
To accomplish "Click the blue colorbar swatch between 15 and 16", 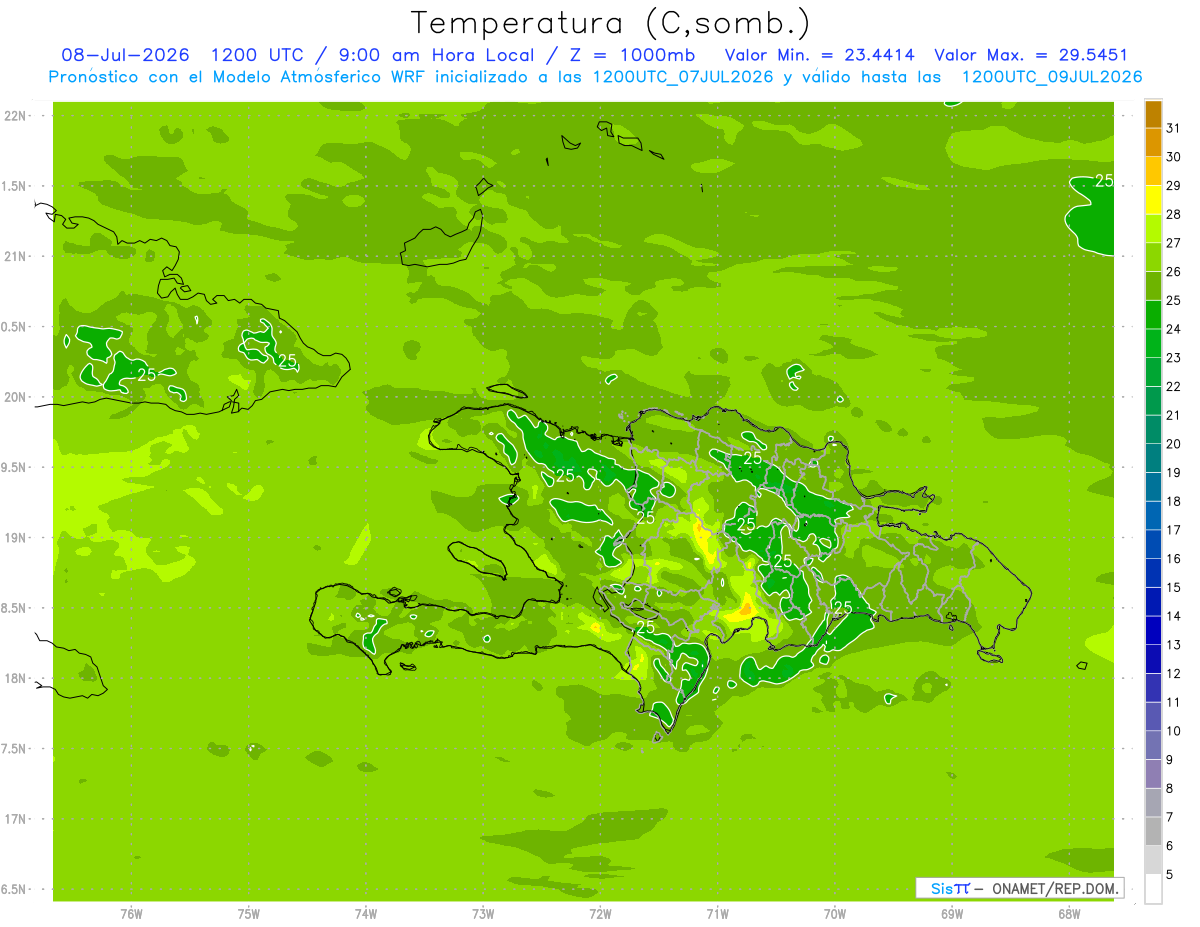I will click(1153, 573).
